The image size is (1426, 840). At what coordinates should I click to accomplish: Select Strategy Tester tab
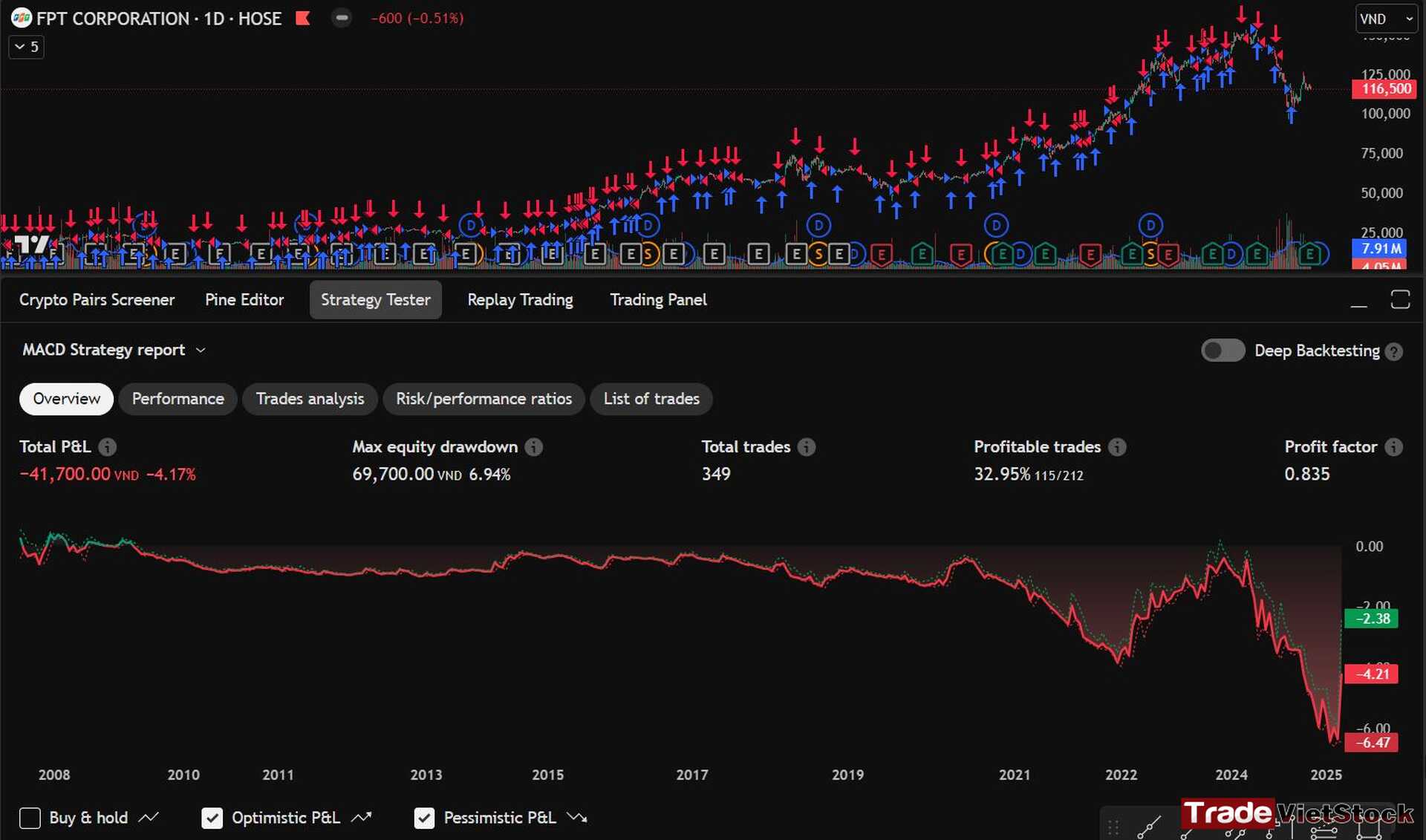coord(375,299)
